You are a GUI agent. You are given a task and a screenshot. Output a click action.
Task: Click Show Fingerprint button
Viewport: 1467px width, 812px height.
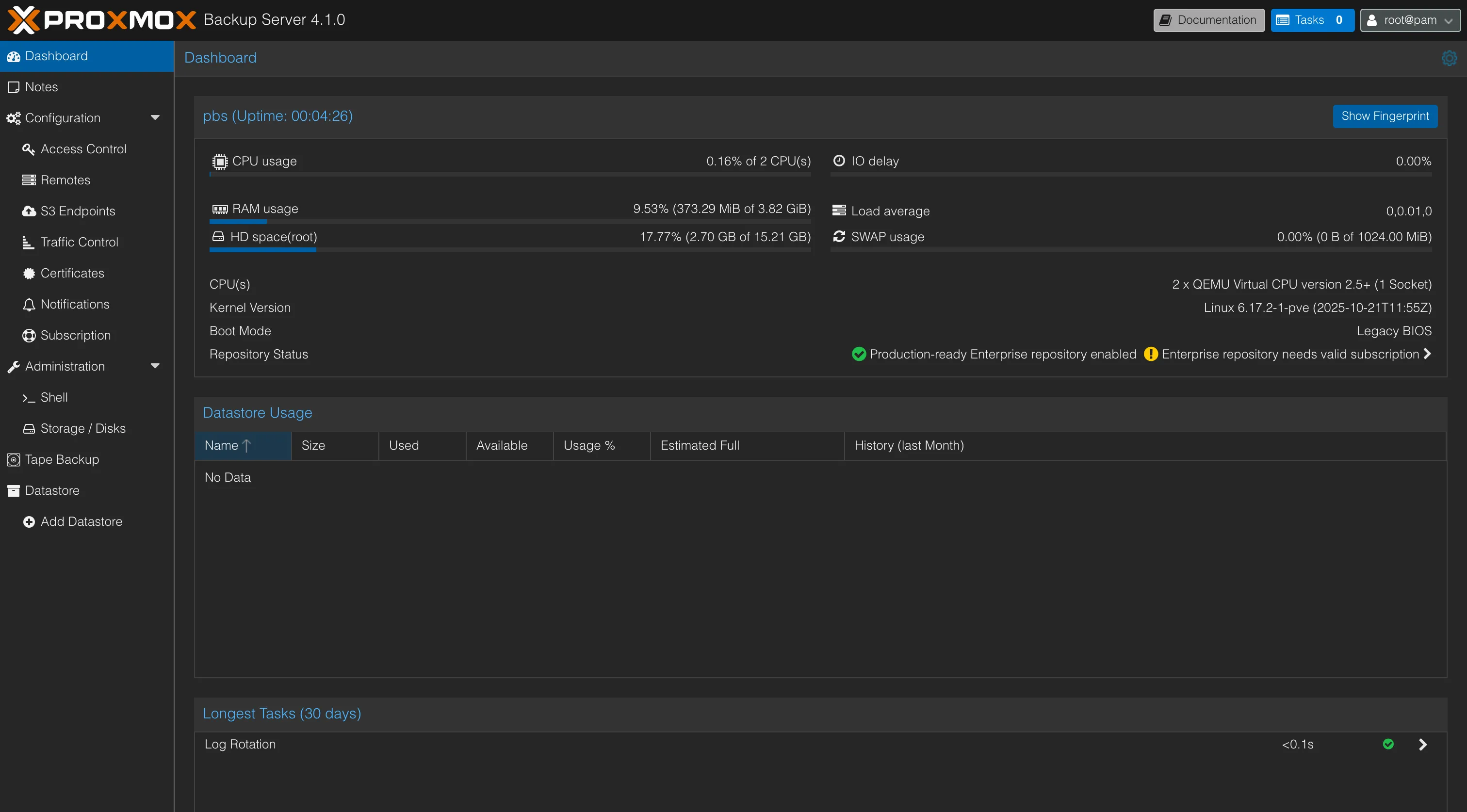pos(1385,116)
